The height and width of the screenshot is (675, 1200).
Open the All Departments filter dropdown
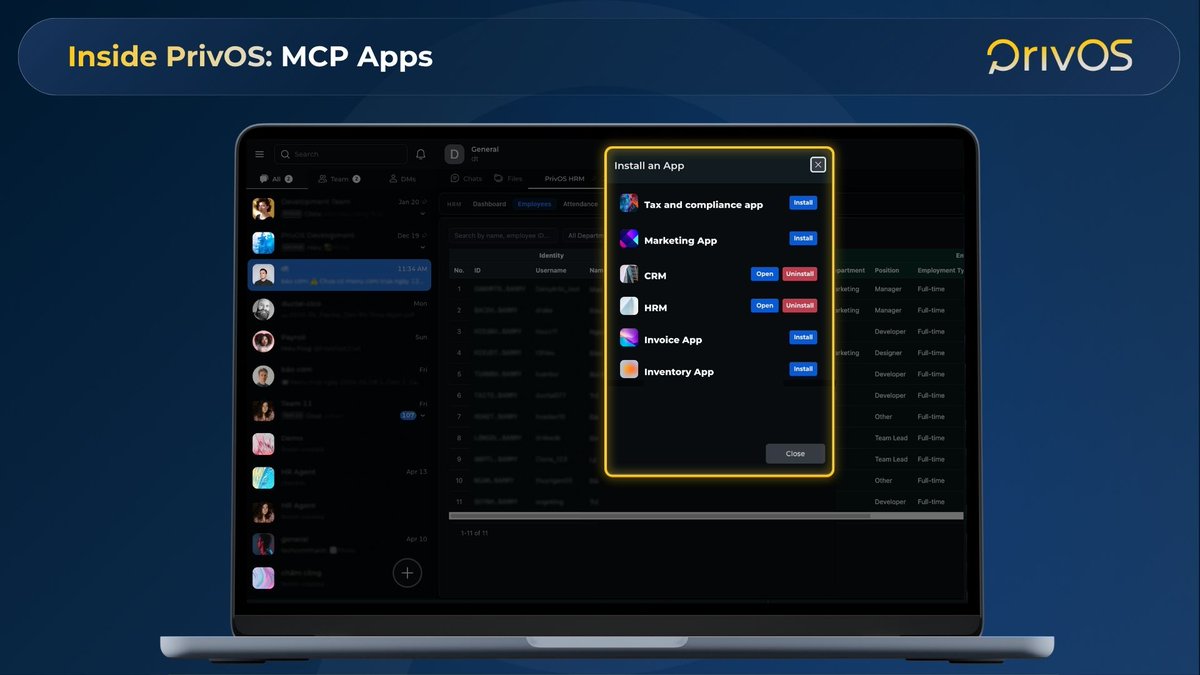coord(585,236)
